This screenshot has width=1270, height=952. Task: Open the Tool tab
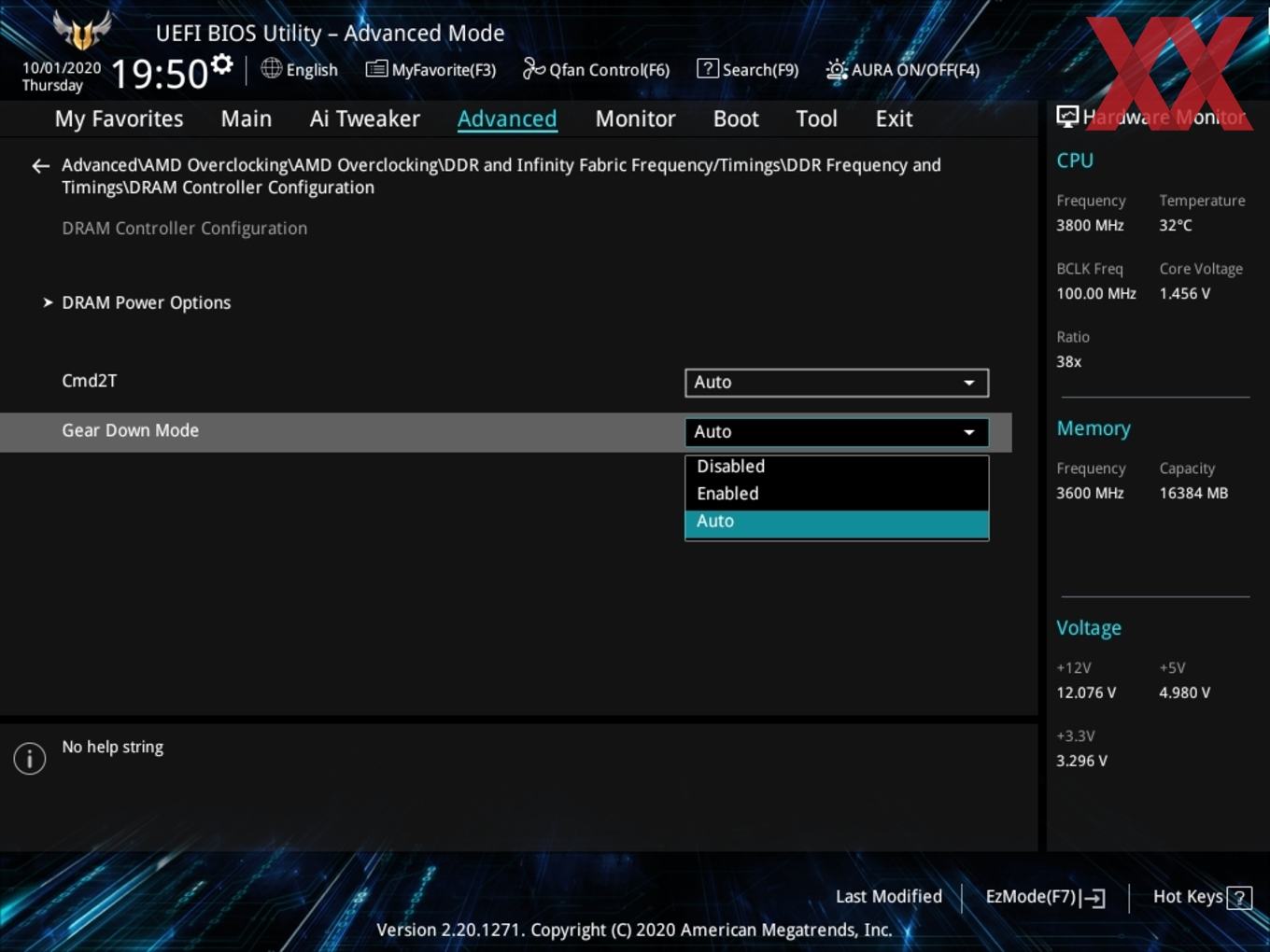pyautogui.click(x=816, y=119)
